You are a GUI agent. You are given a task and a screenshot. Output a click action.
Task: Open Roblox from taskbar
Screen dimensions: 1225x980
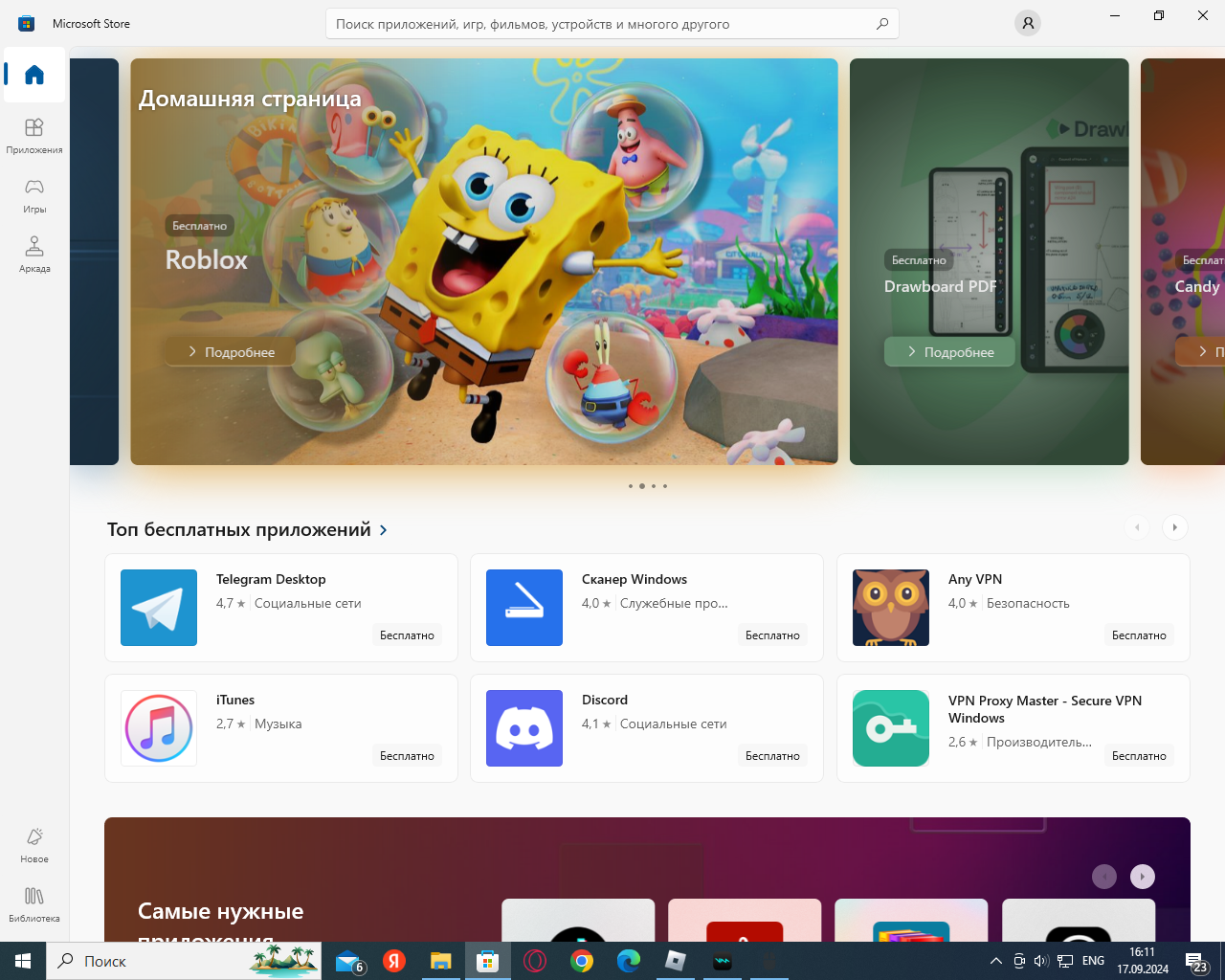point(676,961)
